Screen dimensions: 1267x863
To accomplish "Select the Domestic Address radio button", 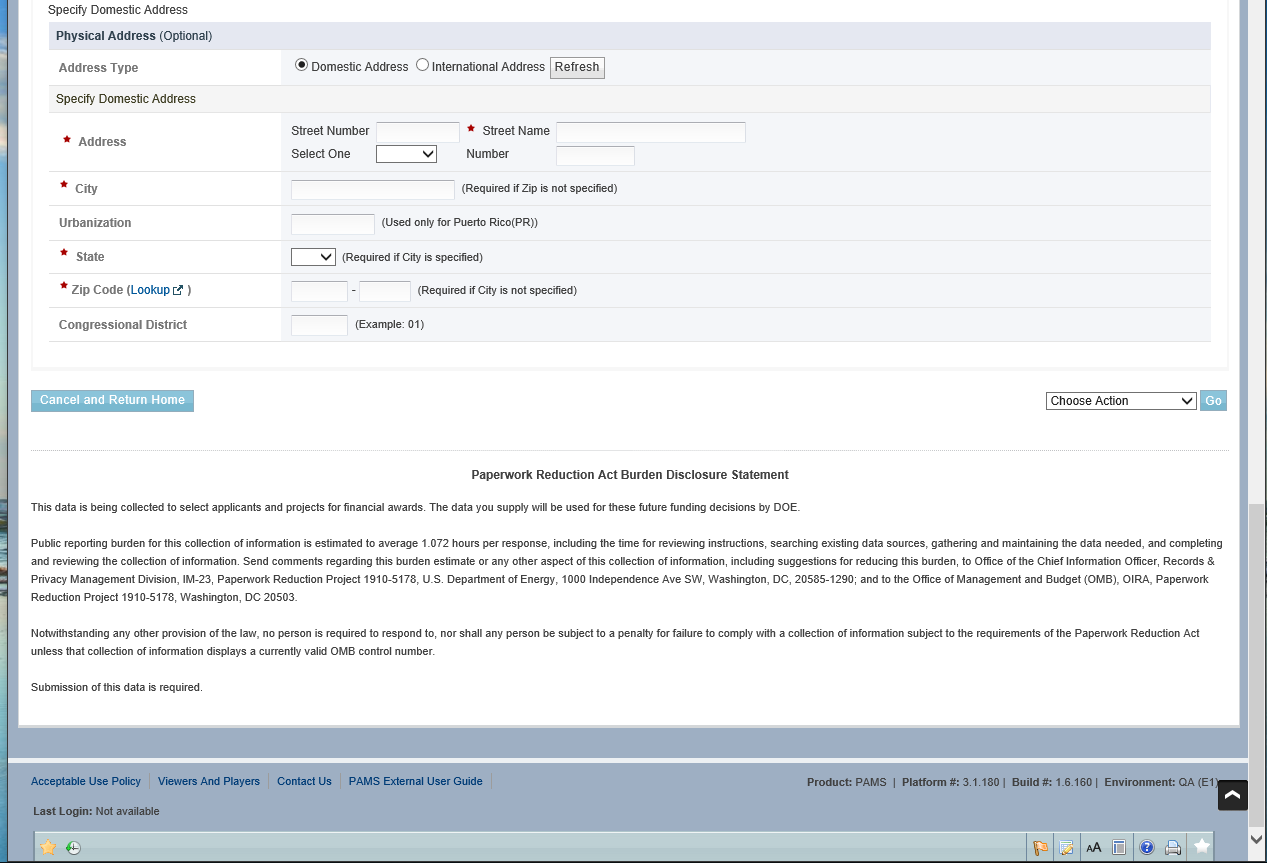I will click(301, 65).
